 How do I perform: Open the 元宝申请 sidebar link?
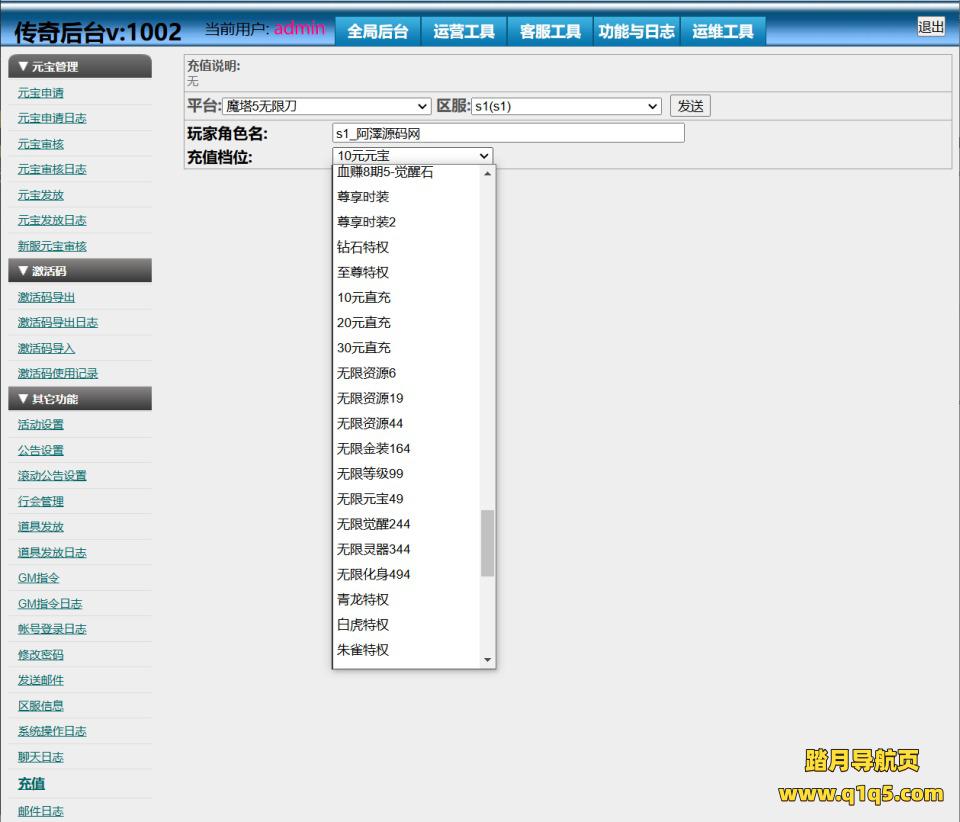[40, 93]
